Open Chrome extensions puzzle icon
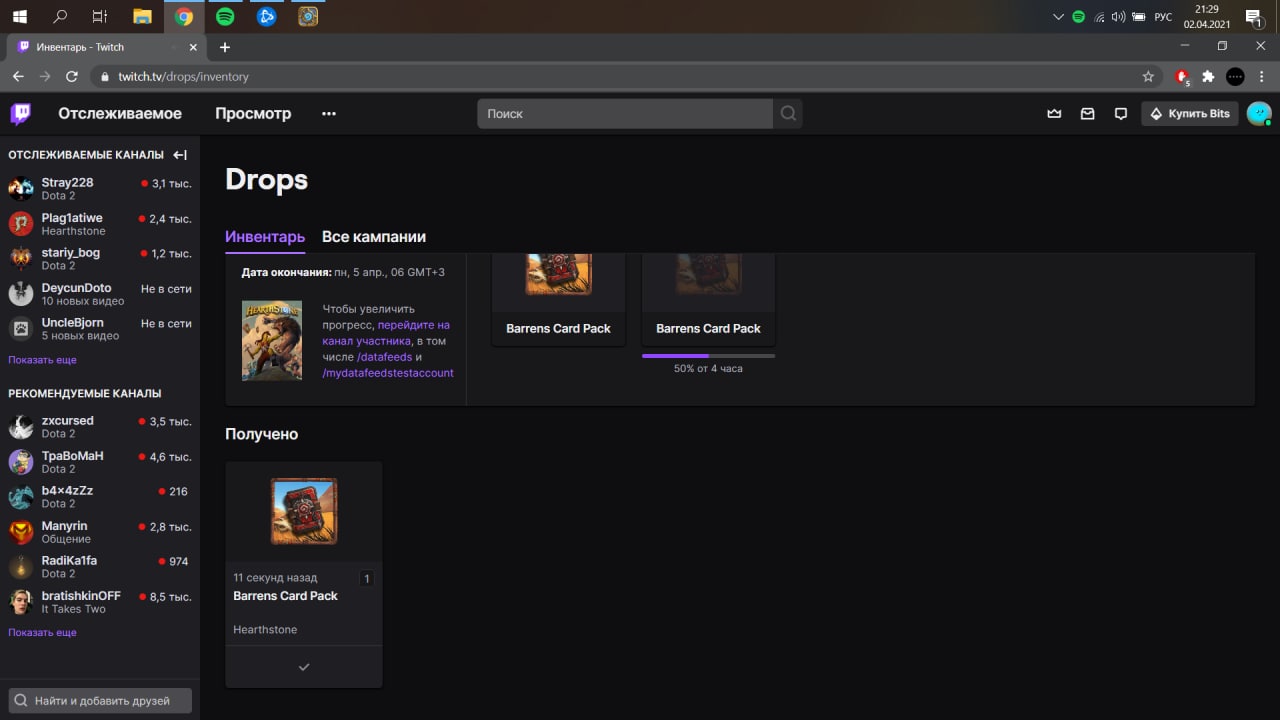 pyautogui.click(x=1208, y=76)
